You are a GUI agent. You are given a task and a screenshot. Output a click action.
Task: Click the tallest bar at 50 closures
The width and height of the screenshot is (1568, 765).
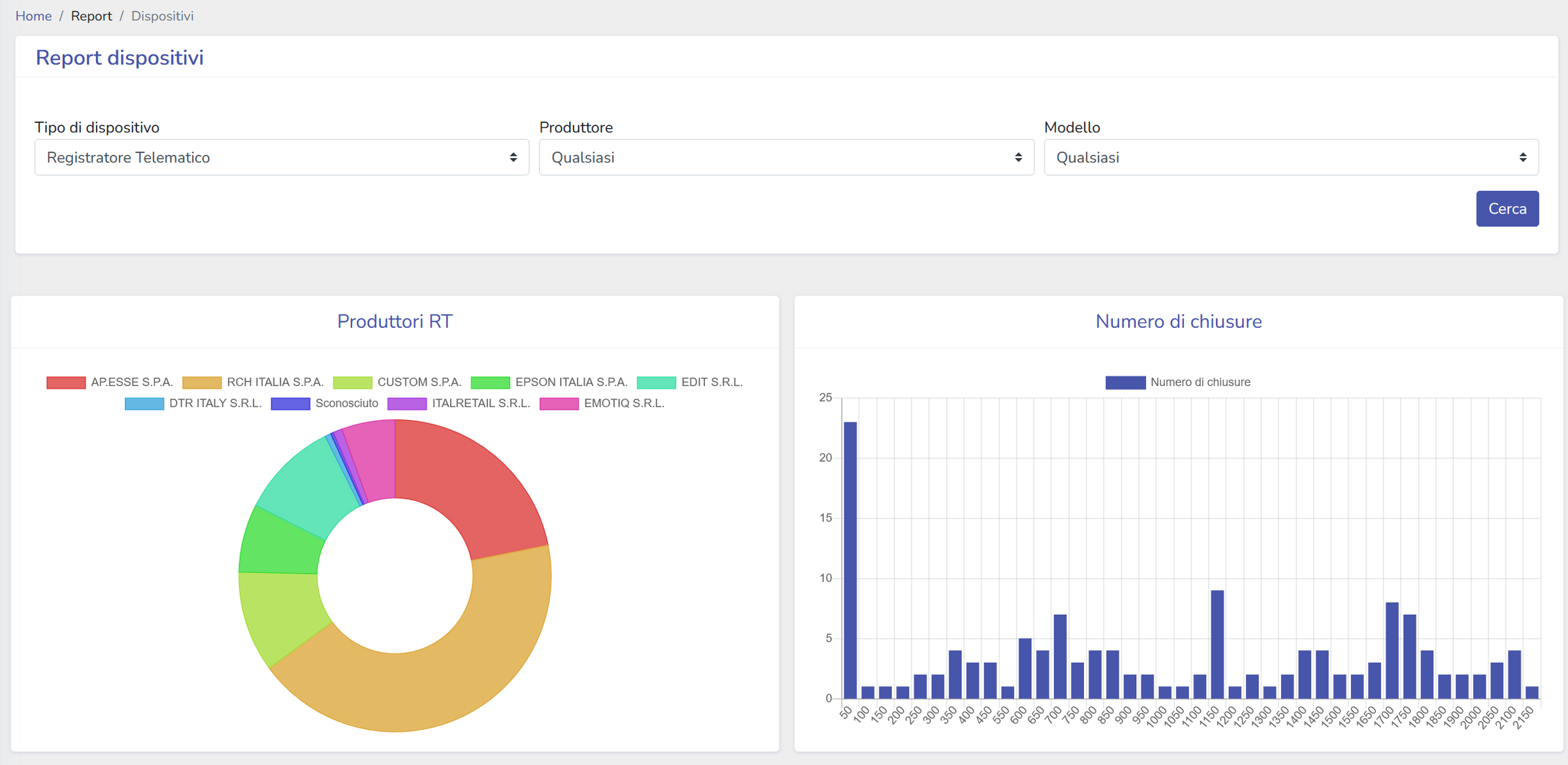(x=850, y=562)
